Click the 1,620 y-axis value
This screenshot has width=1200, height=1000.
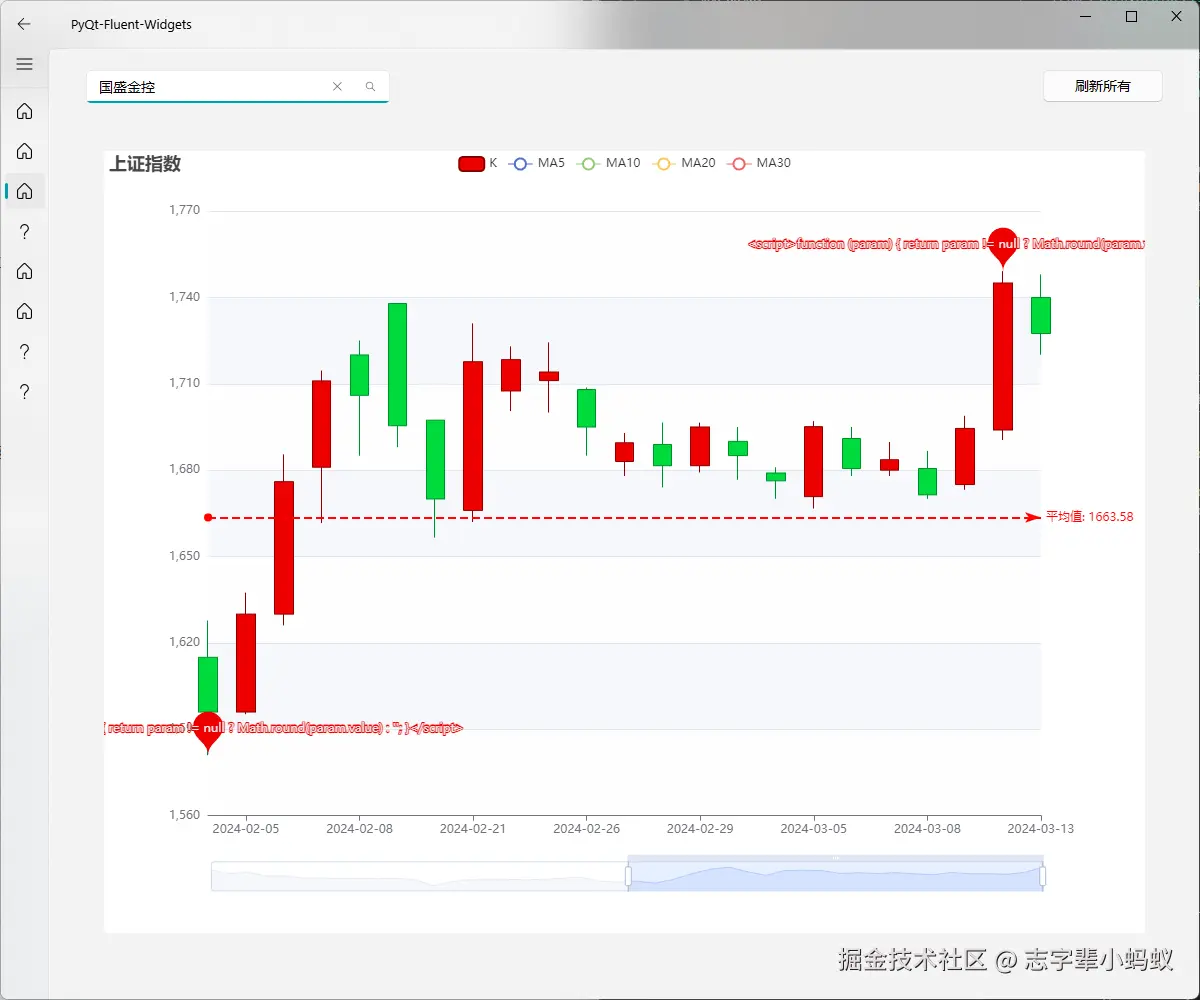[x=183, y=642]
